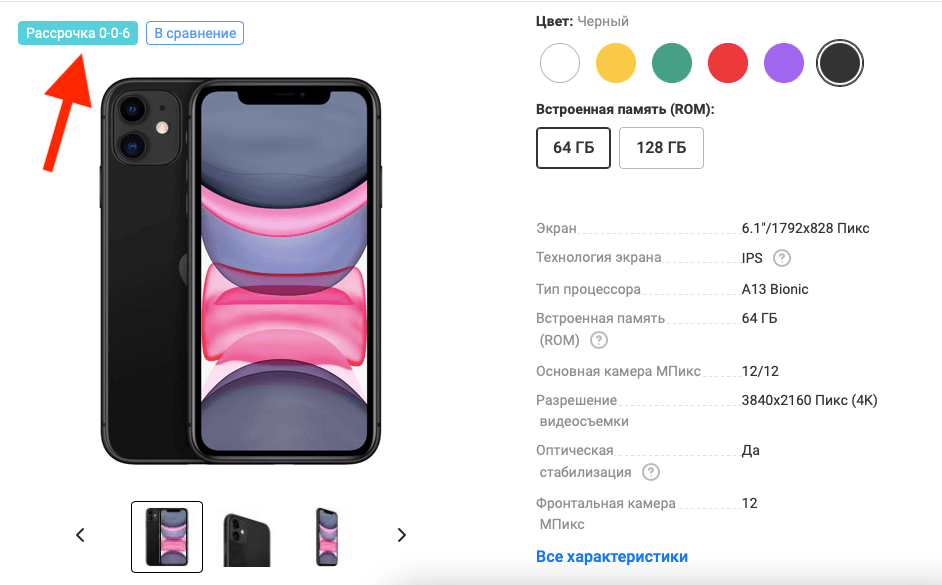Select the green color swatch
This screenshot has height=585, width=942.
click(x=672, y=63)
